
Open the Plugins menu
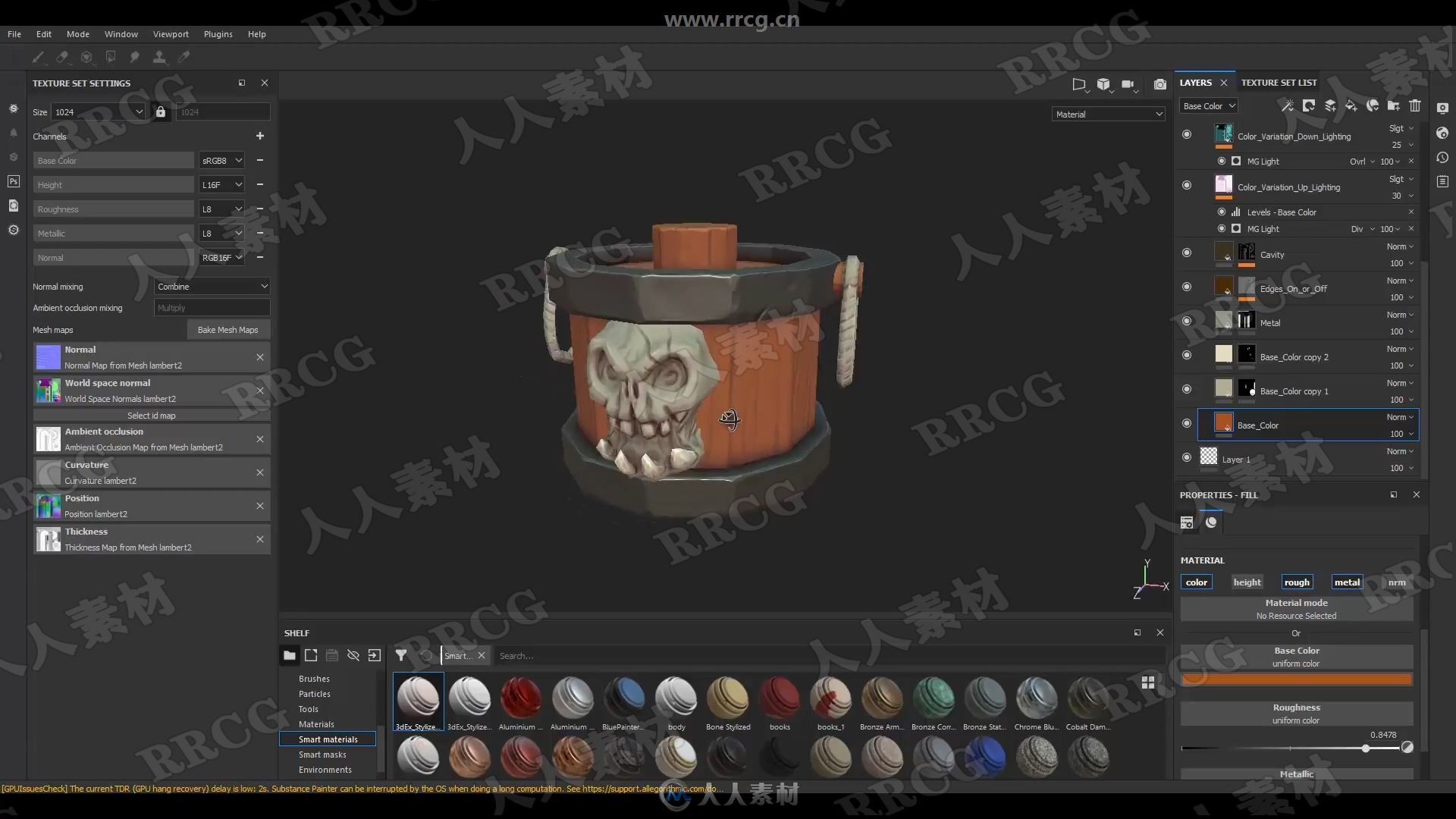coord(218,34)
